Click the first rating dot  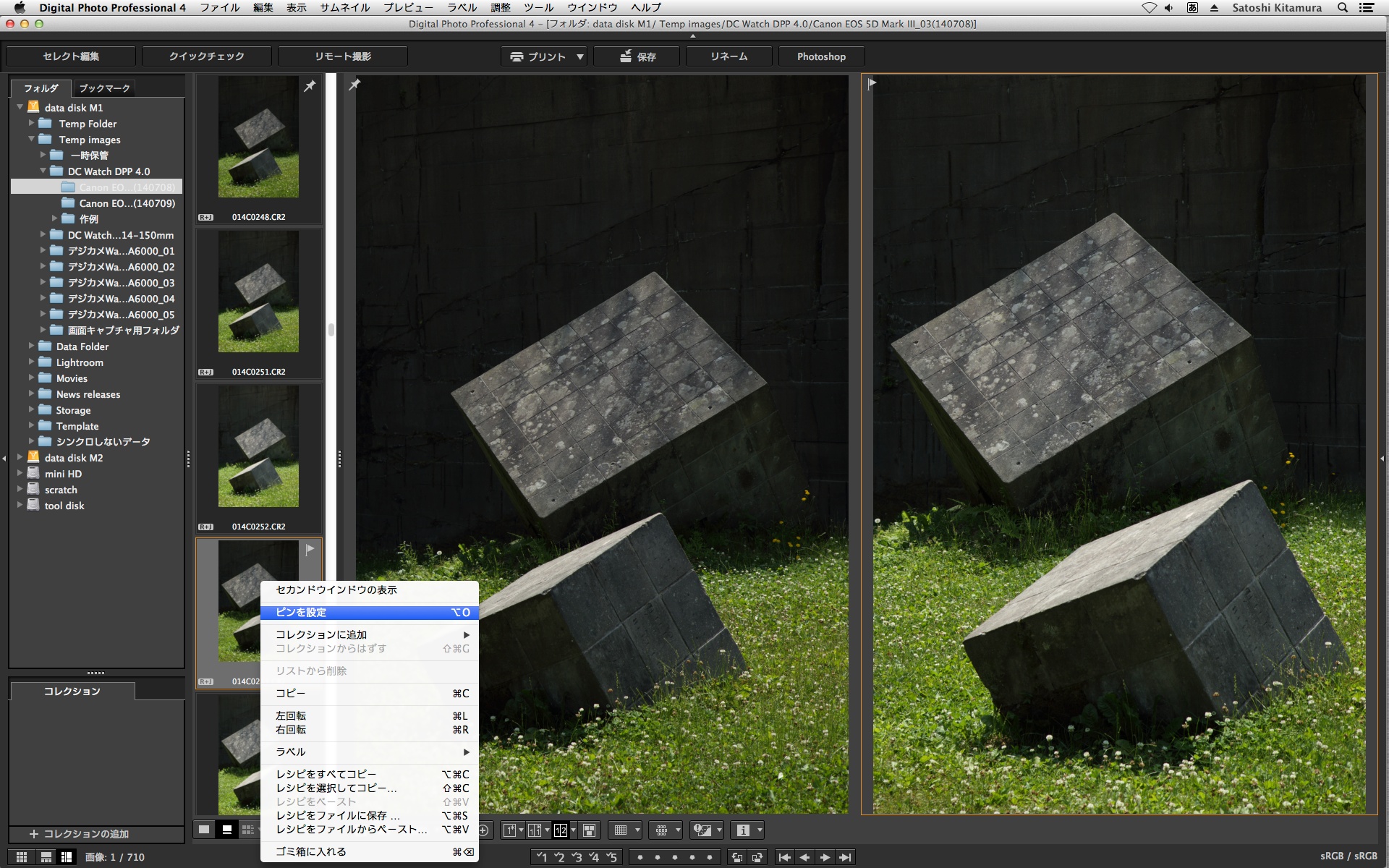[640, 857]
